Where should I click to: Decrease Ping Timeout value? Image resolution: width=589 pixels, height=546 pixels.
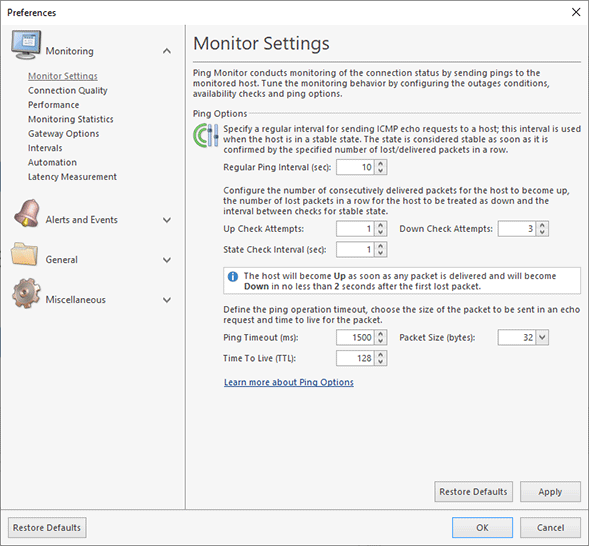coord(381,341)
